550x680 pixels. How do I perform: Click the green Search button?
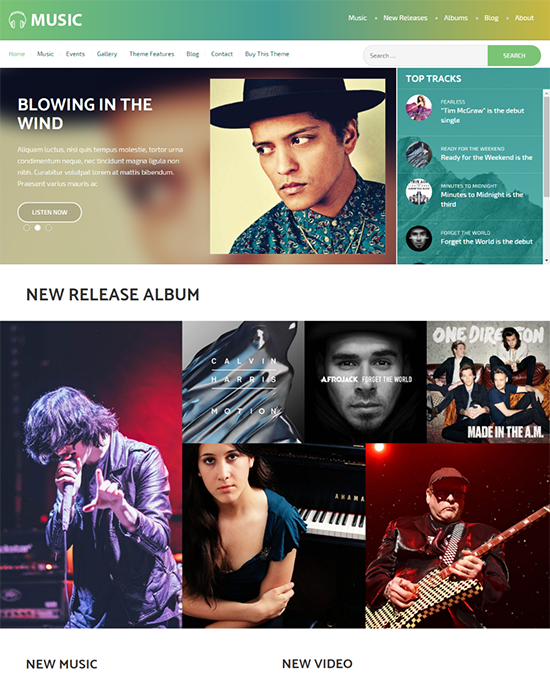point(514,56)
